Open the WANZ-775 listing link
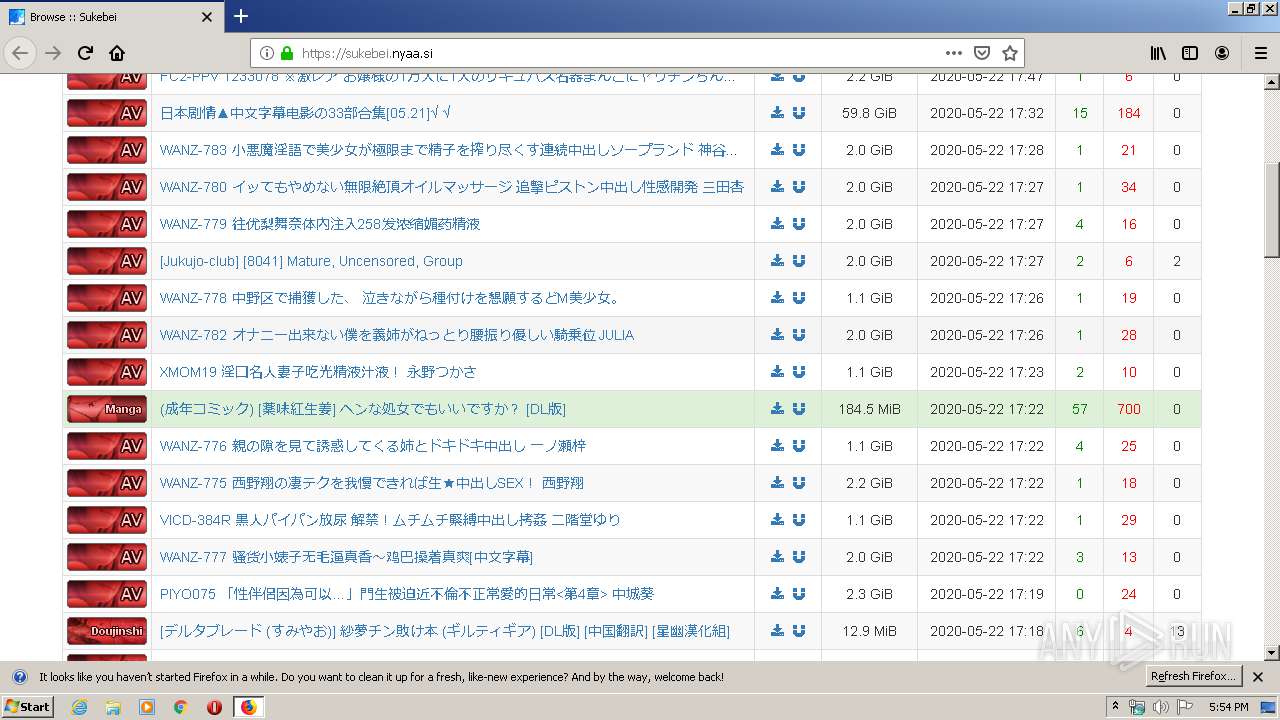 tap(372, 483)
